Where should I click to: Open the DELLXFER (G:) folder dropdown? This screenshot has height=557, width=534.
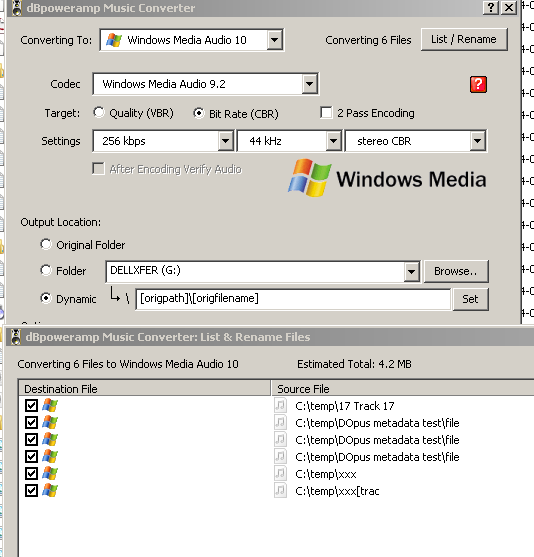coord(411,272)
